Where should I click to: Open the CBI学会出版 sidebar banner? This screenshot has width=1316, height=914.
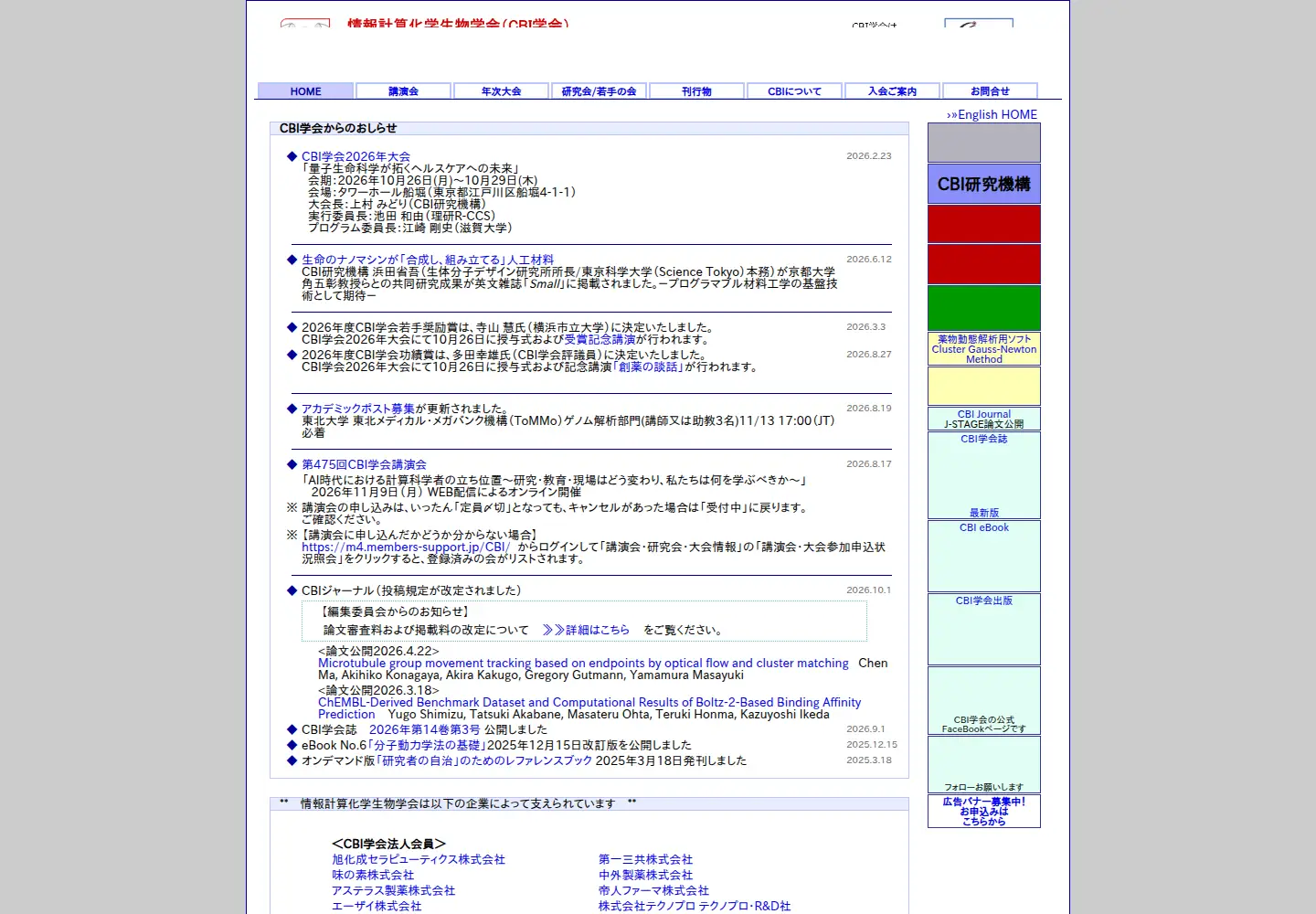984,630
